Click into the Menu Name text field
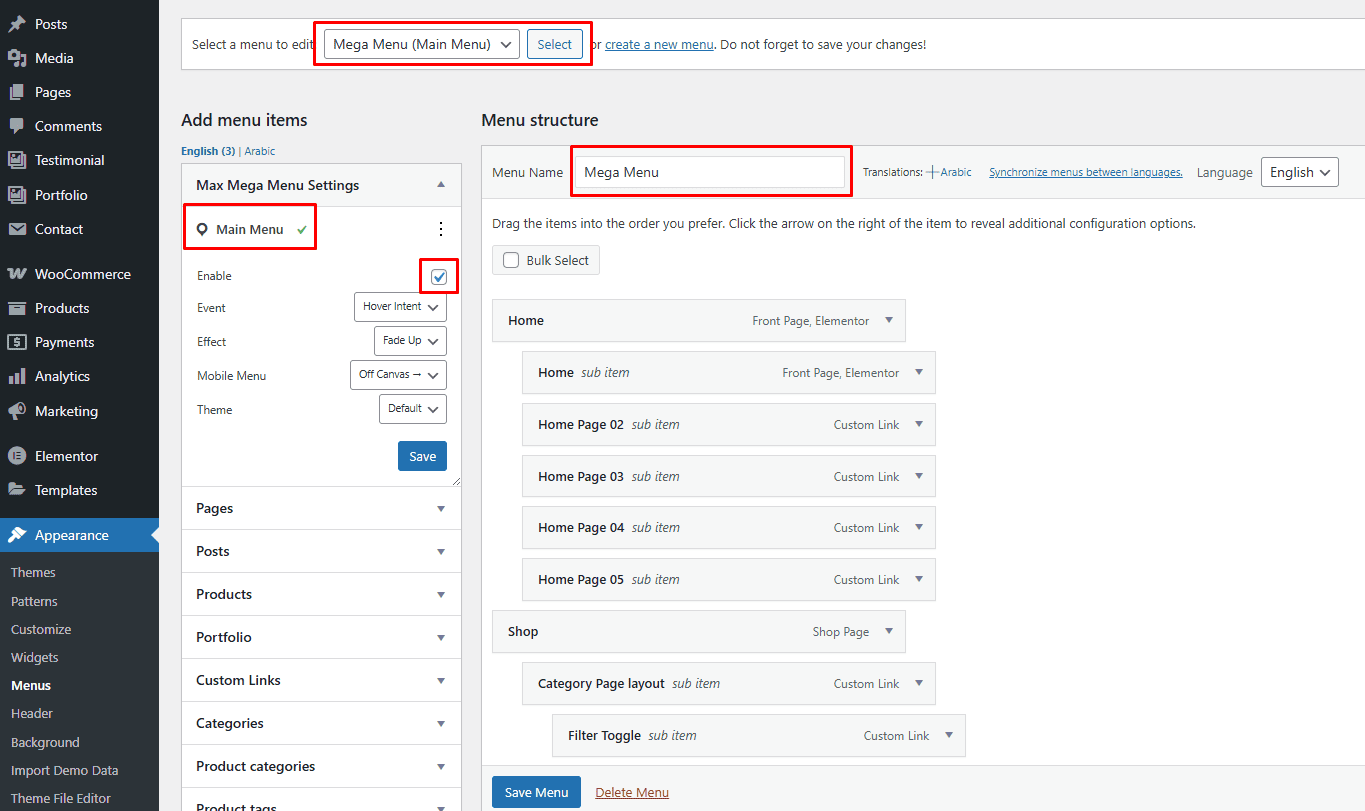Screen dimensions: 1365x811 pos(710,172)
